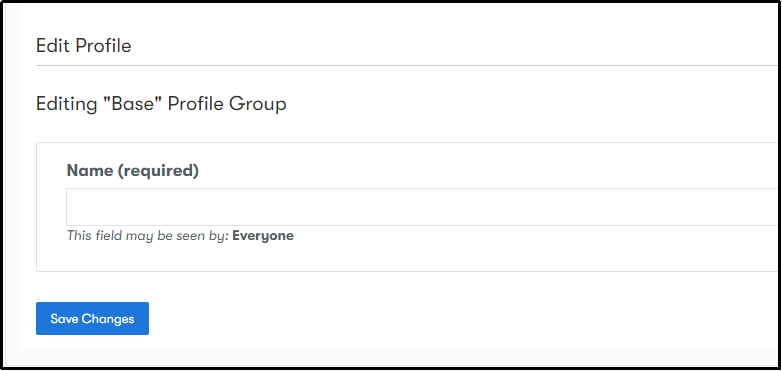Click the word "Profile" in Edit Profile
782x371 pixels.
coord(103,46)
